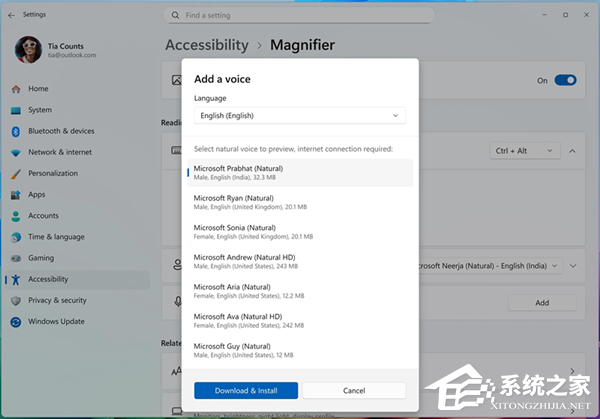Turn off the Magnifier toggle
The height and width of the screenshot is (419, 600).
(x=565, y=80)
